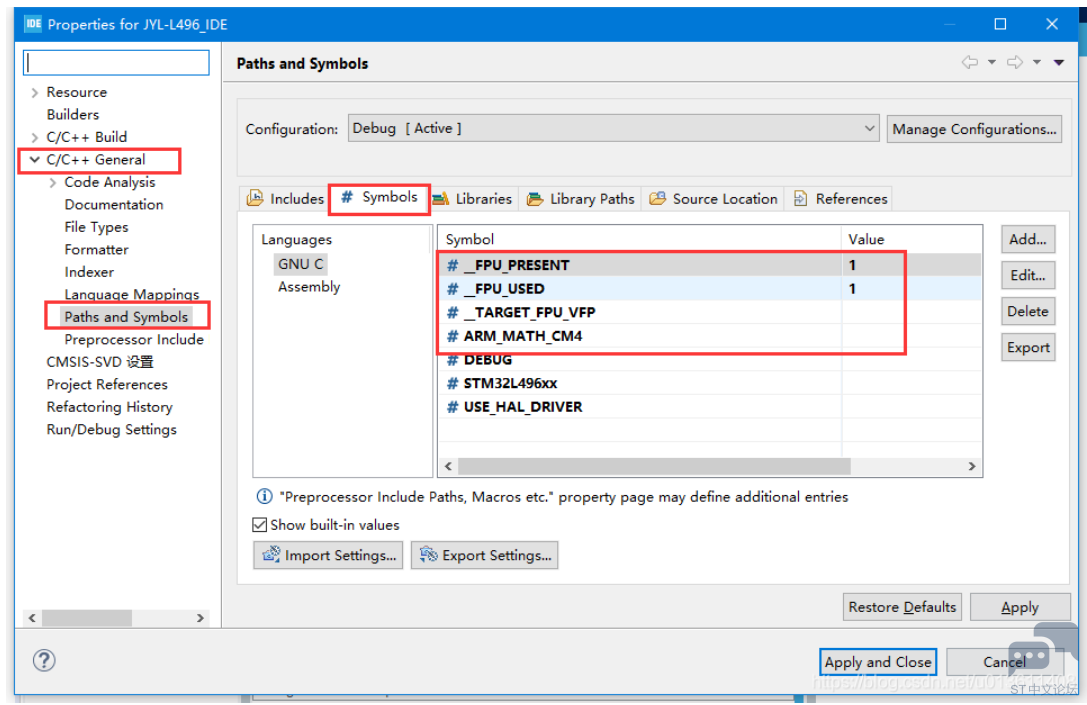The width and height of the screenshot is (1087, 705).
Task: Select Assembly in the Languages list
Action: [x=309, y=287]
